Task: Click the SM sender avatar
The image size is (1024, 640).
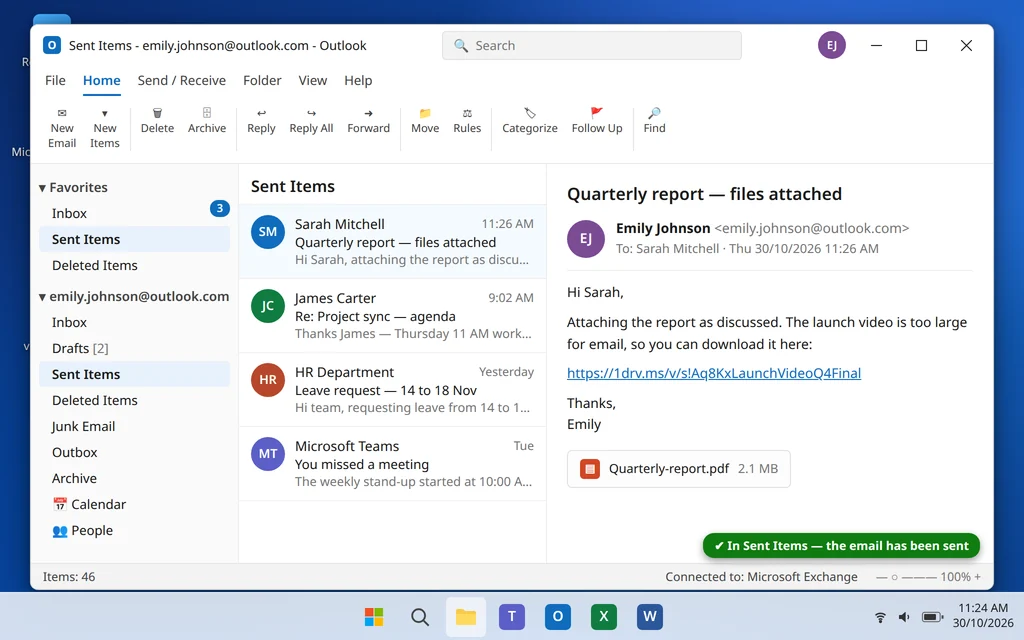Action: click(x=268, y=232)
